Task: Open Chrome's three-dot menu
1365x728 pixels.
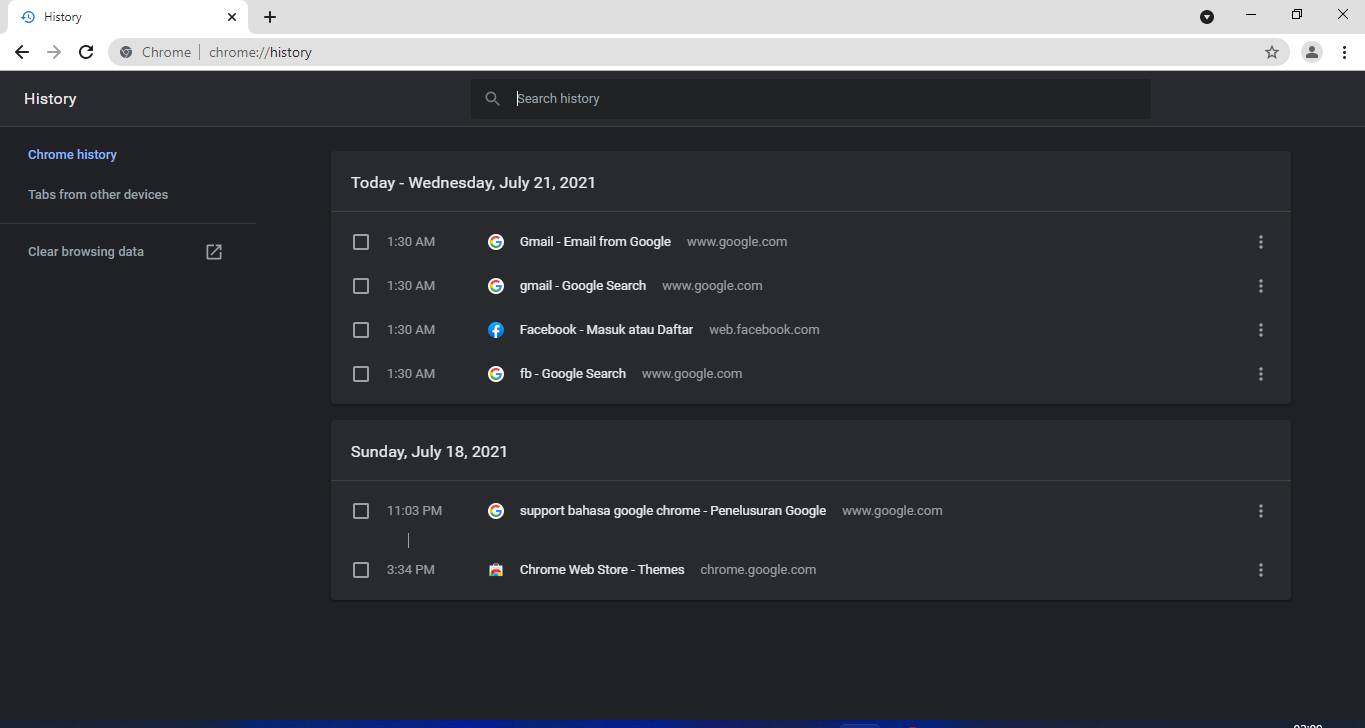Action: (1345, 52)
